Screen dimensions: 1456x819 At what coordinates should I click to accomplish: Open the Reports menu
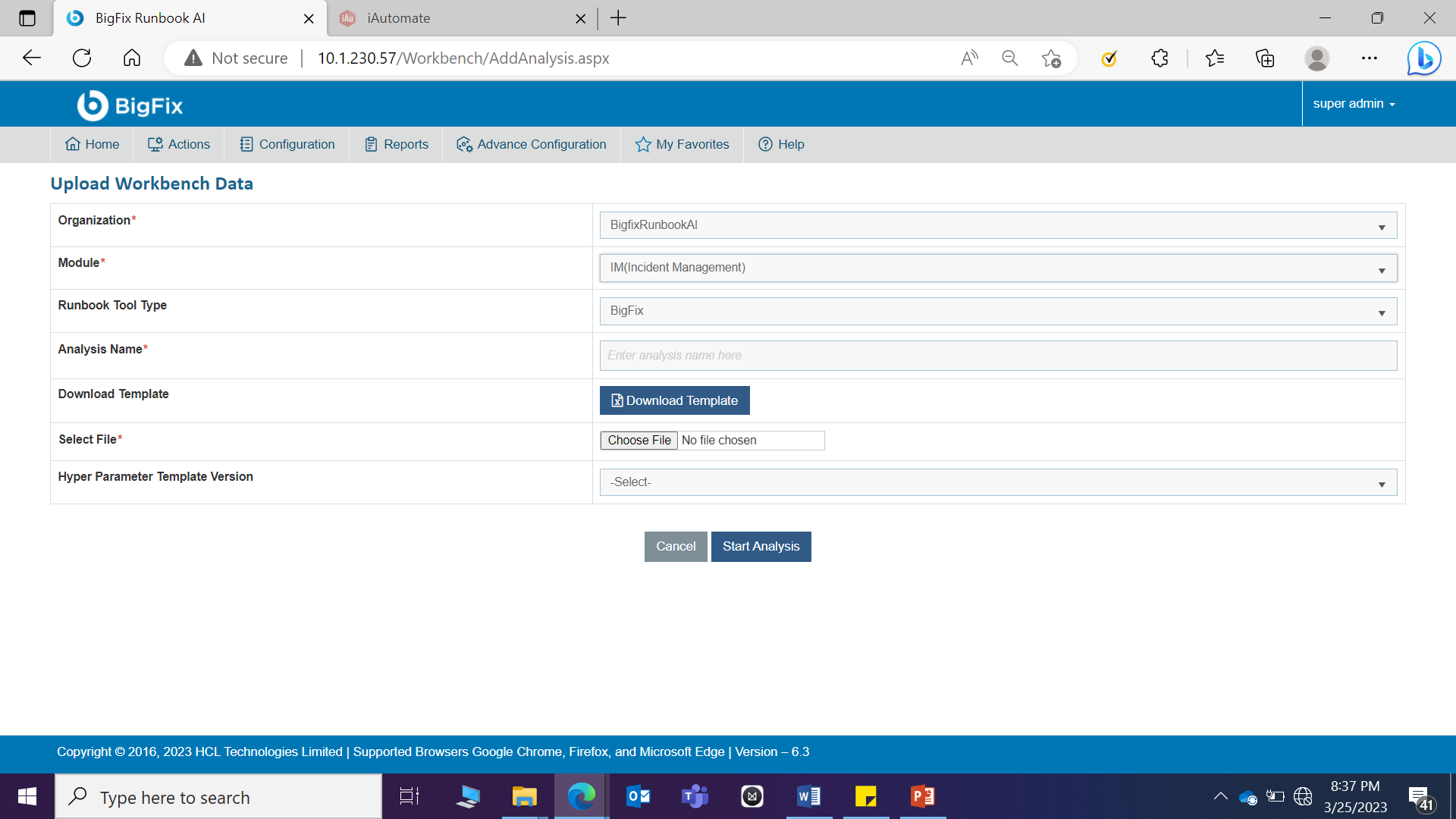pos(397,144)
